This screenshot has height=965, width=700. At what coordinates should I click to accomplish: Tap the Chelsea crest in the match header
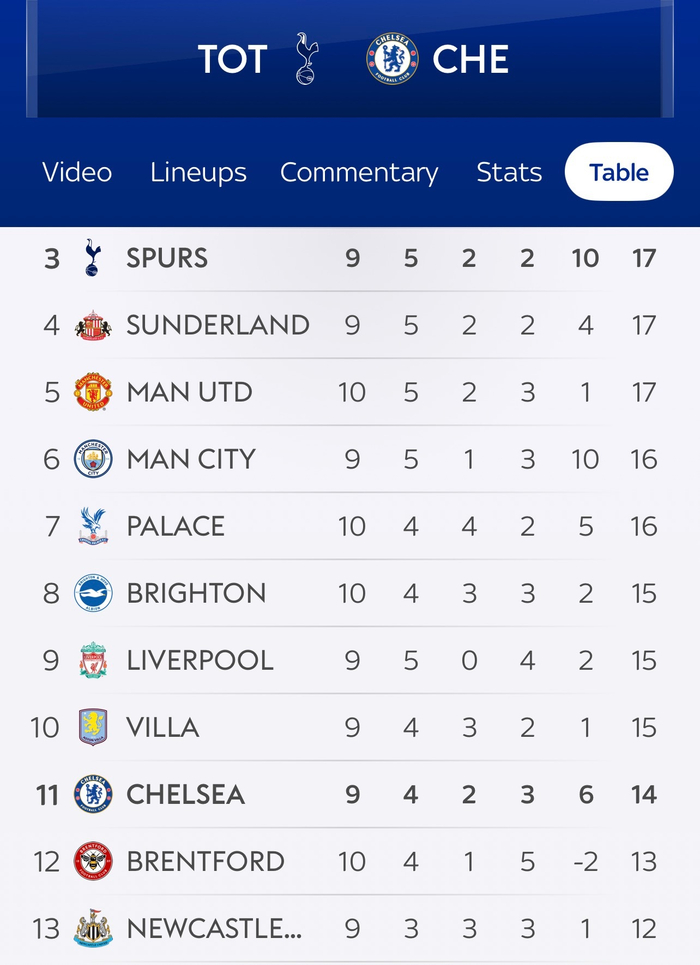392,59
